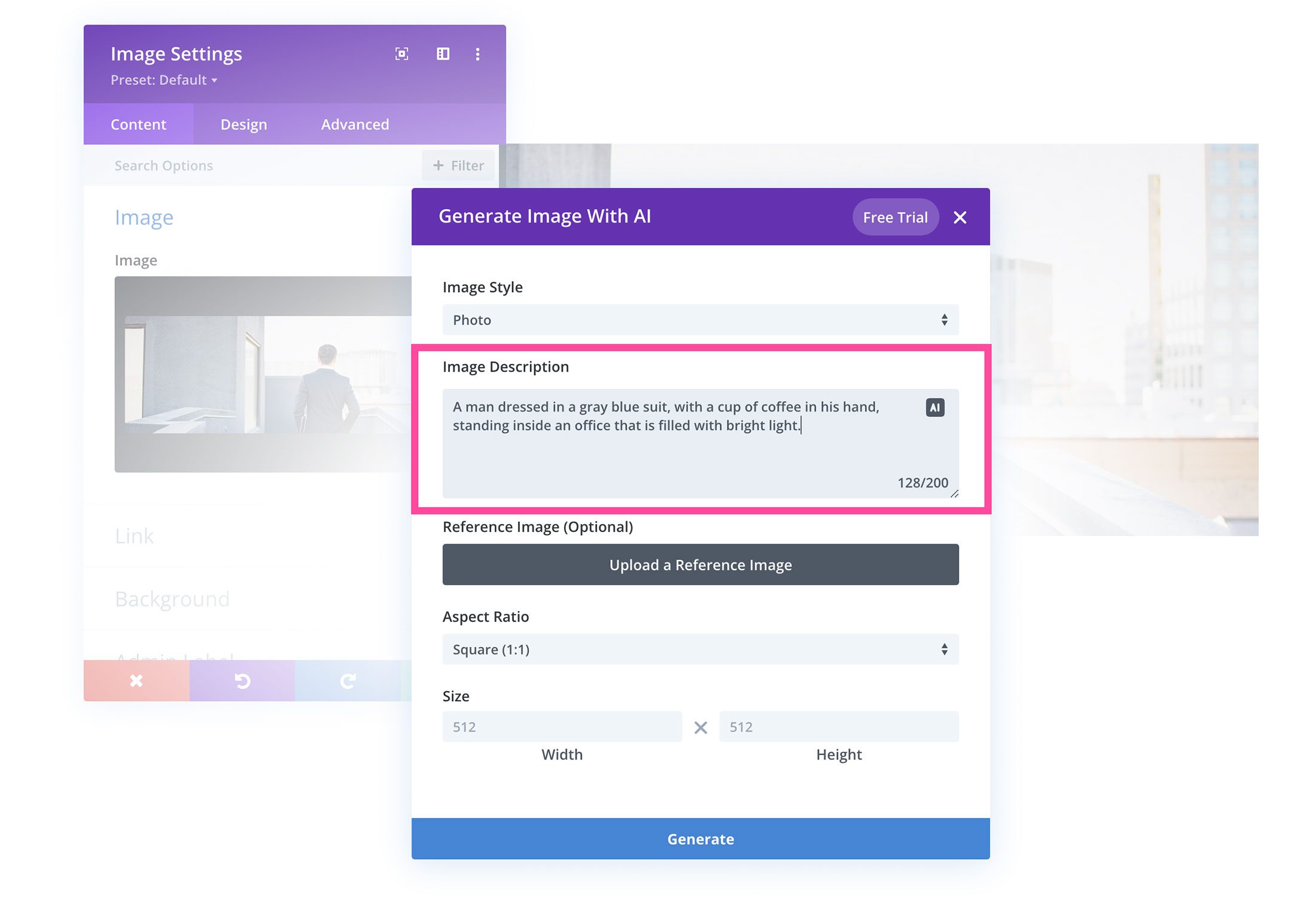Screen dimensions: 1316x910
Task: Close the Generate Image With AI dialog
Action: pos(959,217)
